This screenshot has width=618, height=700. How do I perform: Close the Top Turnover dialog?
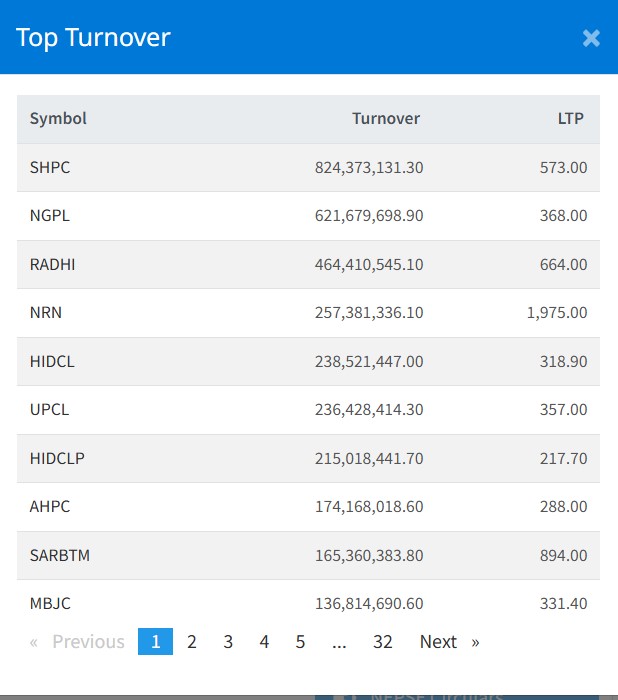point(591,38)
